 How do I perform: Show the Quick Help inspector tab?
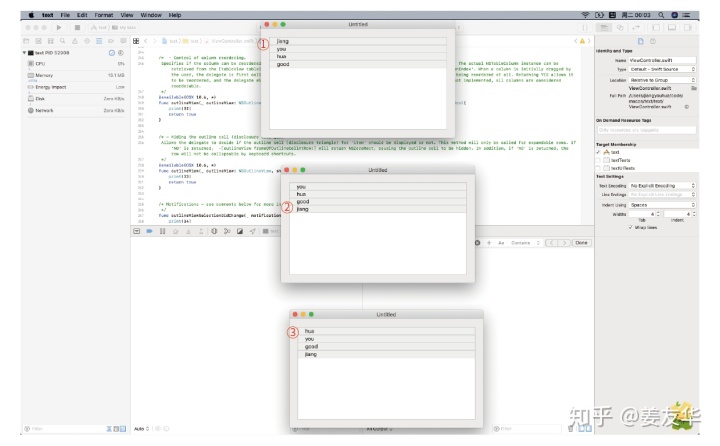pos(652,41)
